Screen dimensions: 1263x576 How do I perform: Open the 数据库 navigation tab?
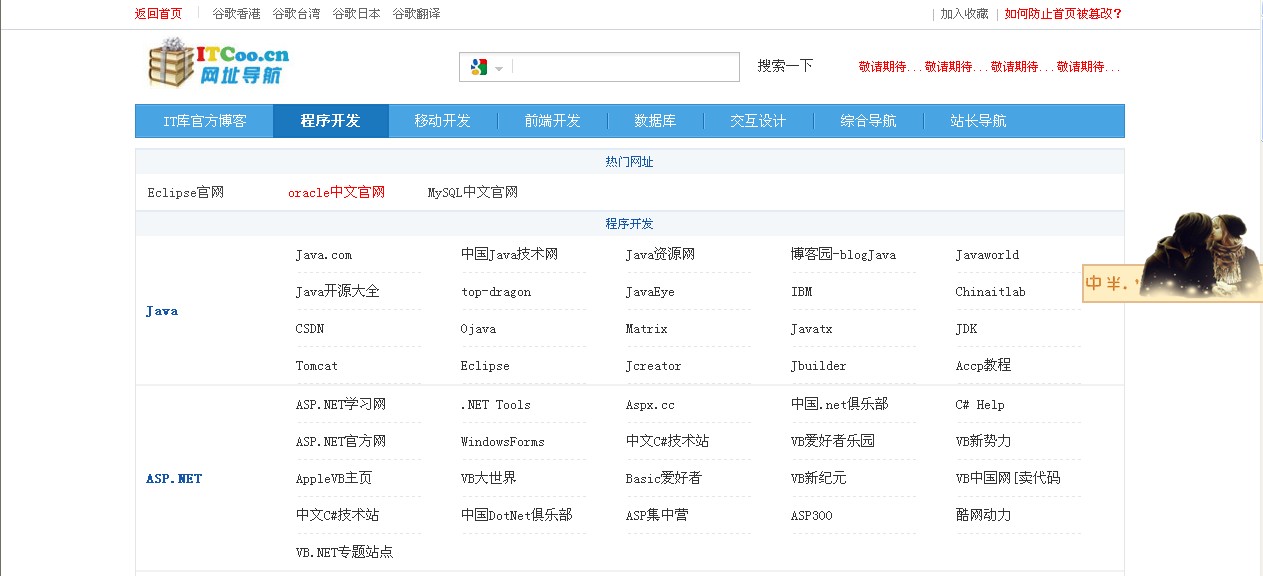pos(655,121)
